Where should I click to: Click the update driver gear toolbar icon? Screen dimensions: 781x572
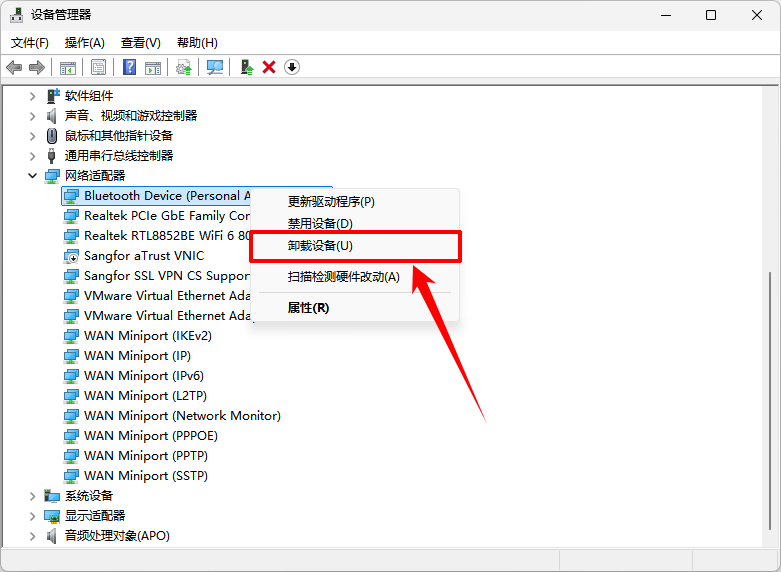(x=184, y=67)
